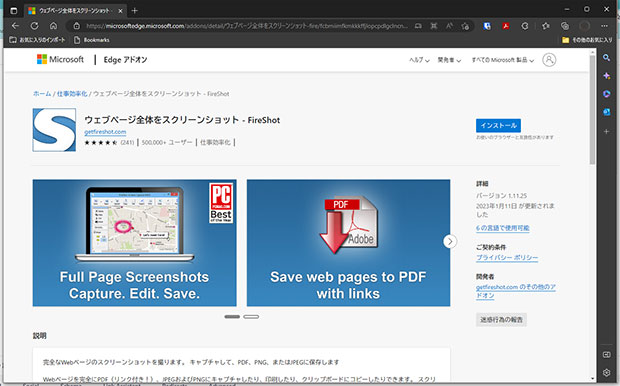Open a new browser tab
620x386 pixels.
click(134, 11)
